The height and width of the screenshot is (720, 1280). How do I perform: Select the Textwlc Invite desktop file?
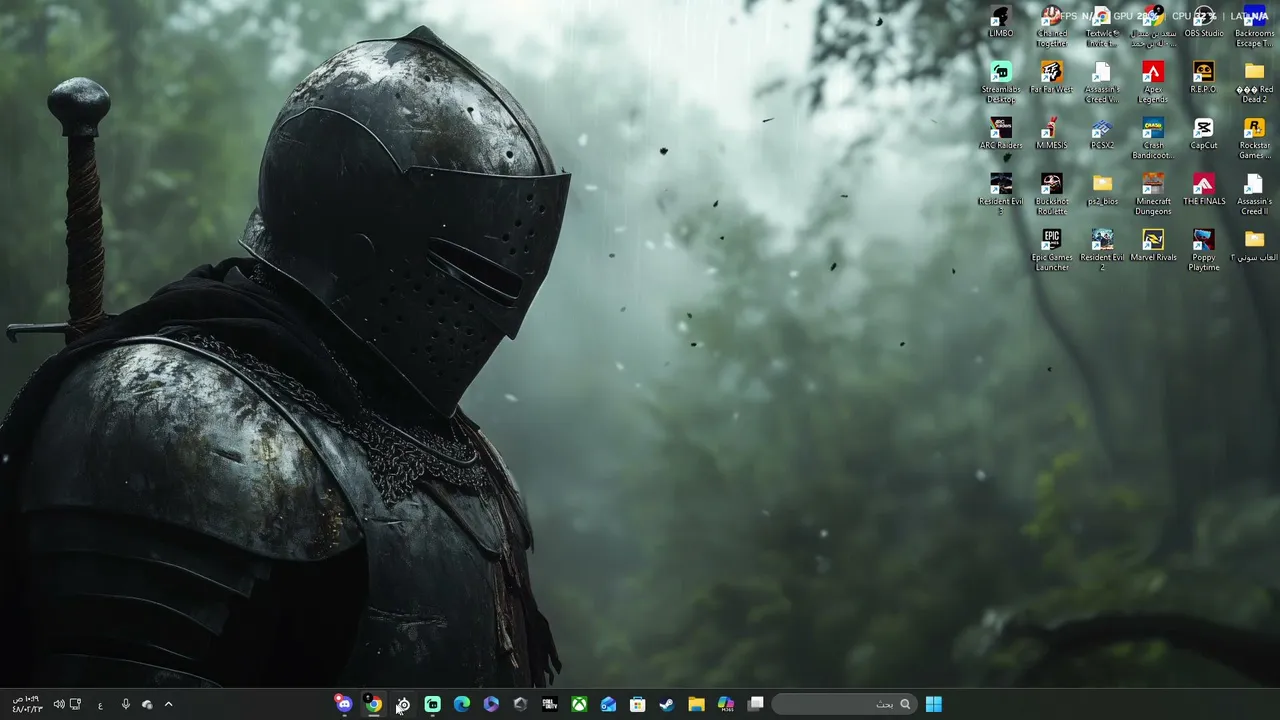[1102, 27]
